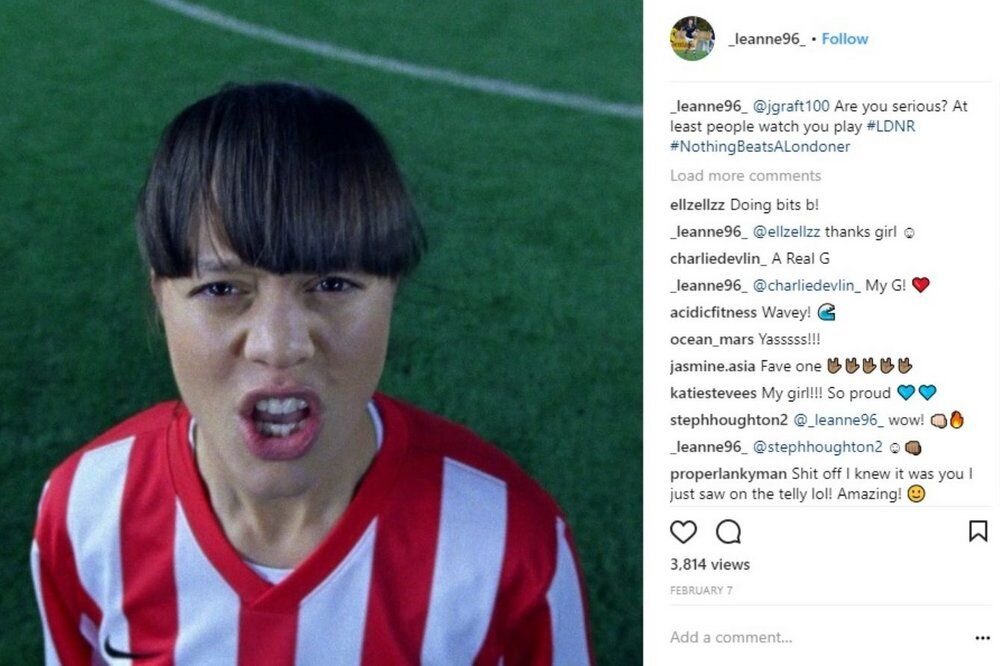Image resolution: width=1000 pixels, height=666 pixels.
Task: Open the three-dot more options menu
Action: 982,637
